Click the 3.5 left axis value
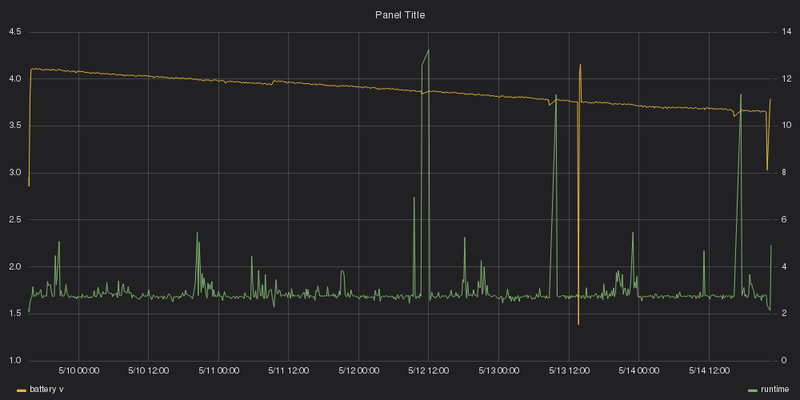 15,126
